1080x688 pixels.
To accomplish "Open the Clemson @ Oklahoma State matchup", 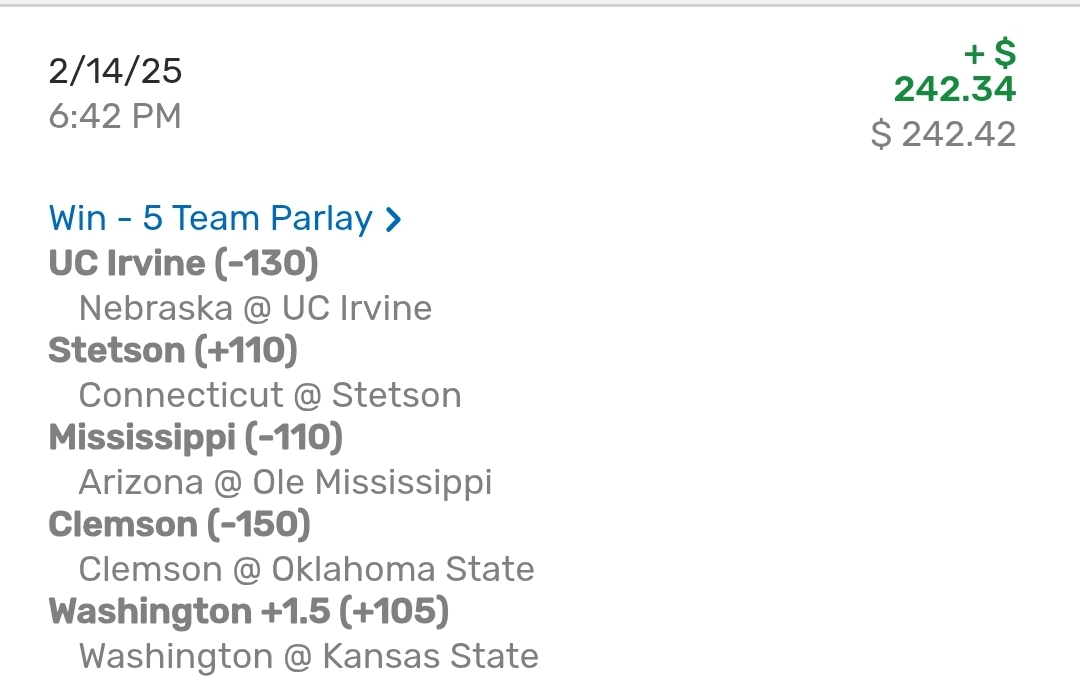I will point(306,569).
